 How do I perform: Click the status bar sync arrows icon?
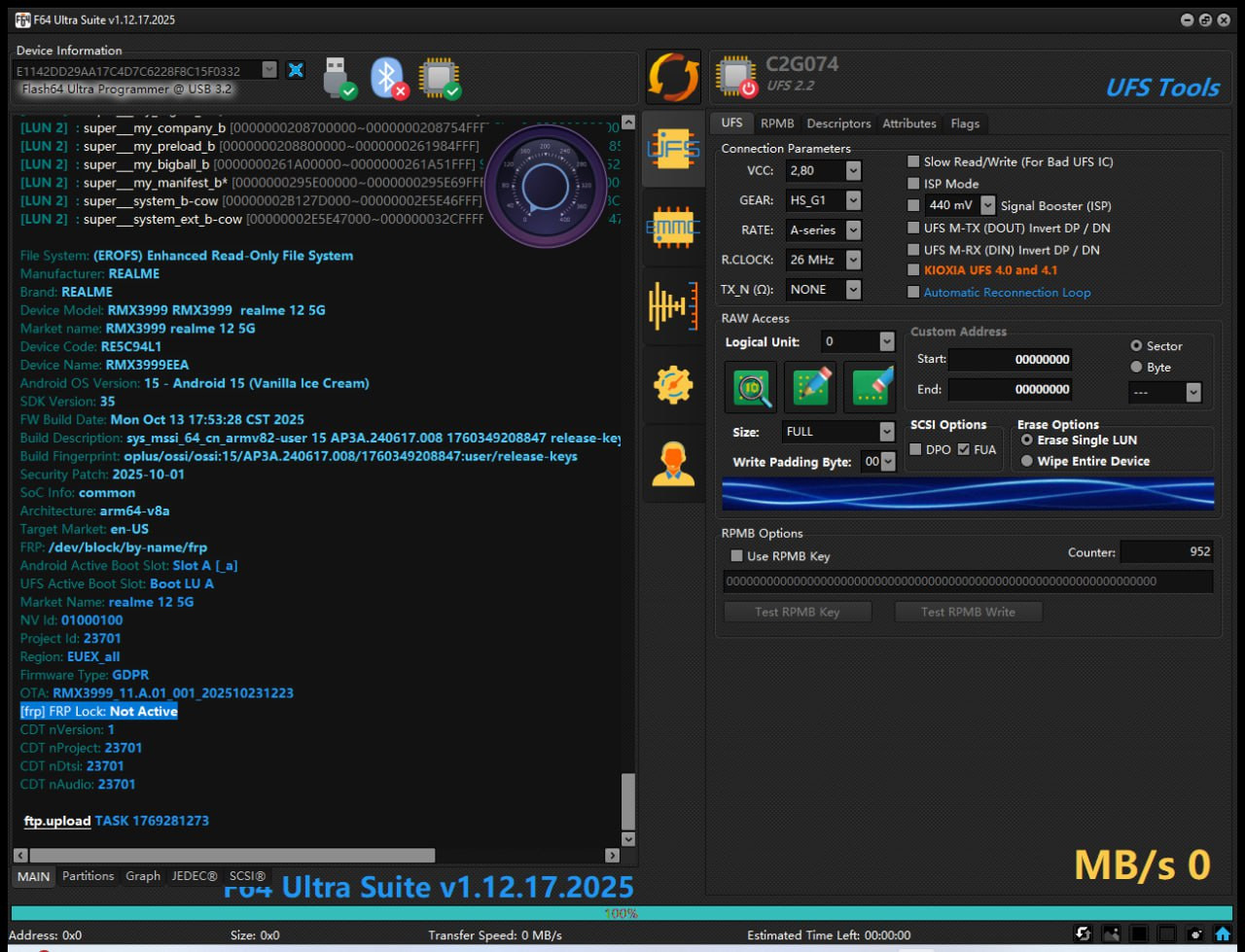(1084, 934)
